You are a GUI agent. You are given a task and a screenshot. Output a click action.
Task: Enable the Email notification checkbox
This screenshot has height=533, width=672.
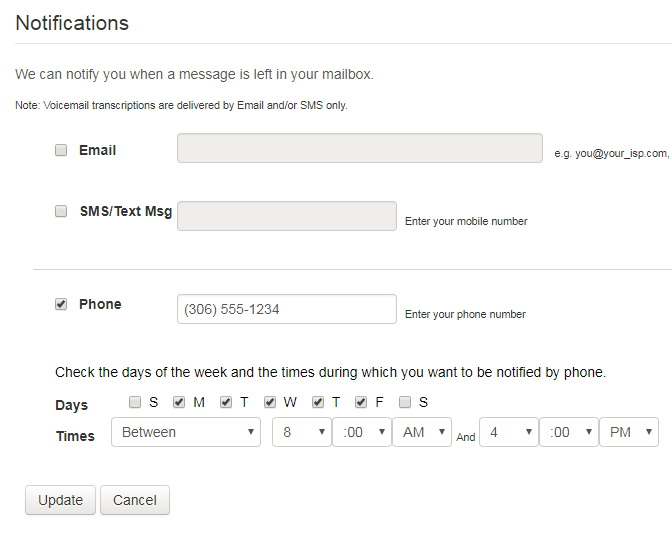61,150
